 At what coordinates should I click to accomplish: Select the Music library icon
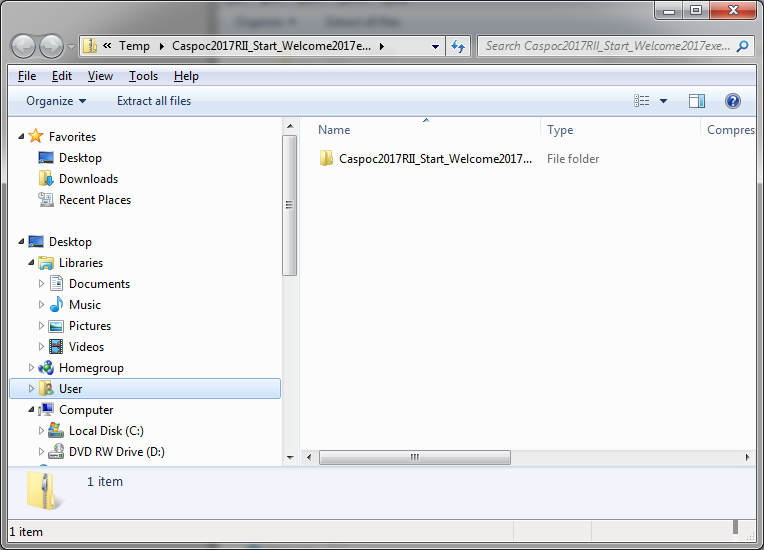(x=57, y=304)
